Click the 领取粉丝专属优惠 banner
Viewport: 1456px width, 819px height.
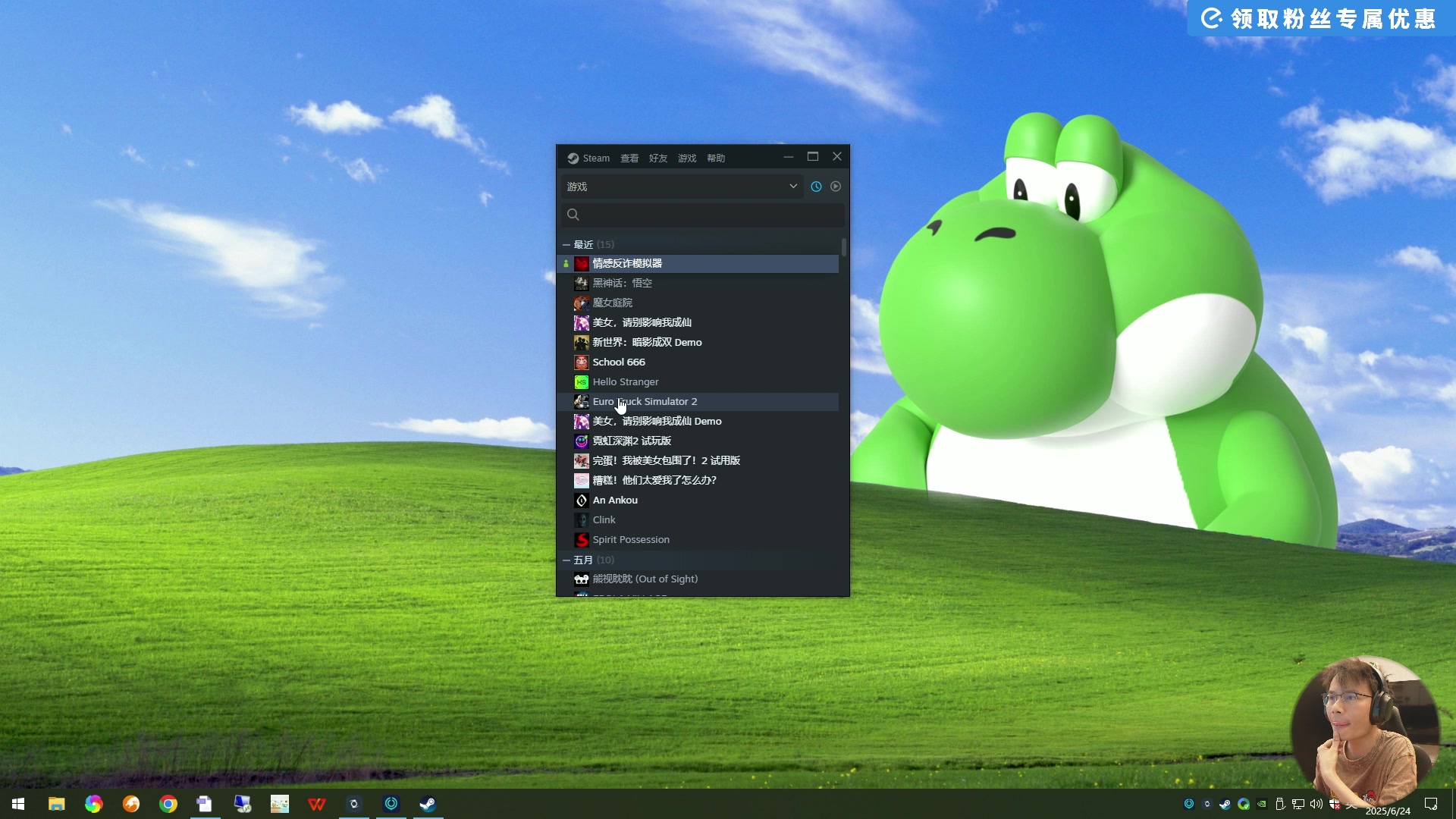point(1321,18)
